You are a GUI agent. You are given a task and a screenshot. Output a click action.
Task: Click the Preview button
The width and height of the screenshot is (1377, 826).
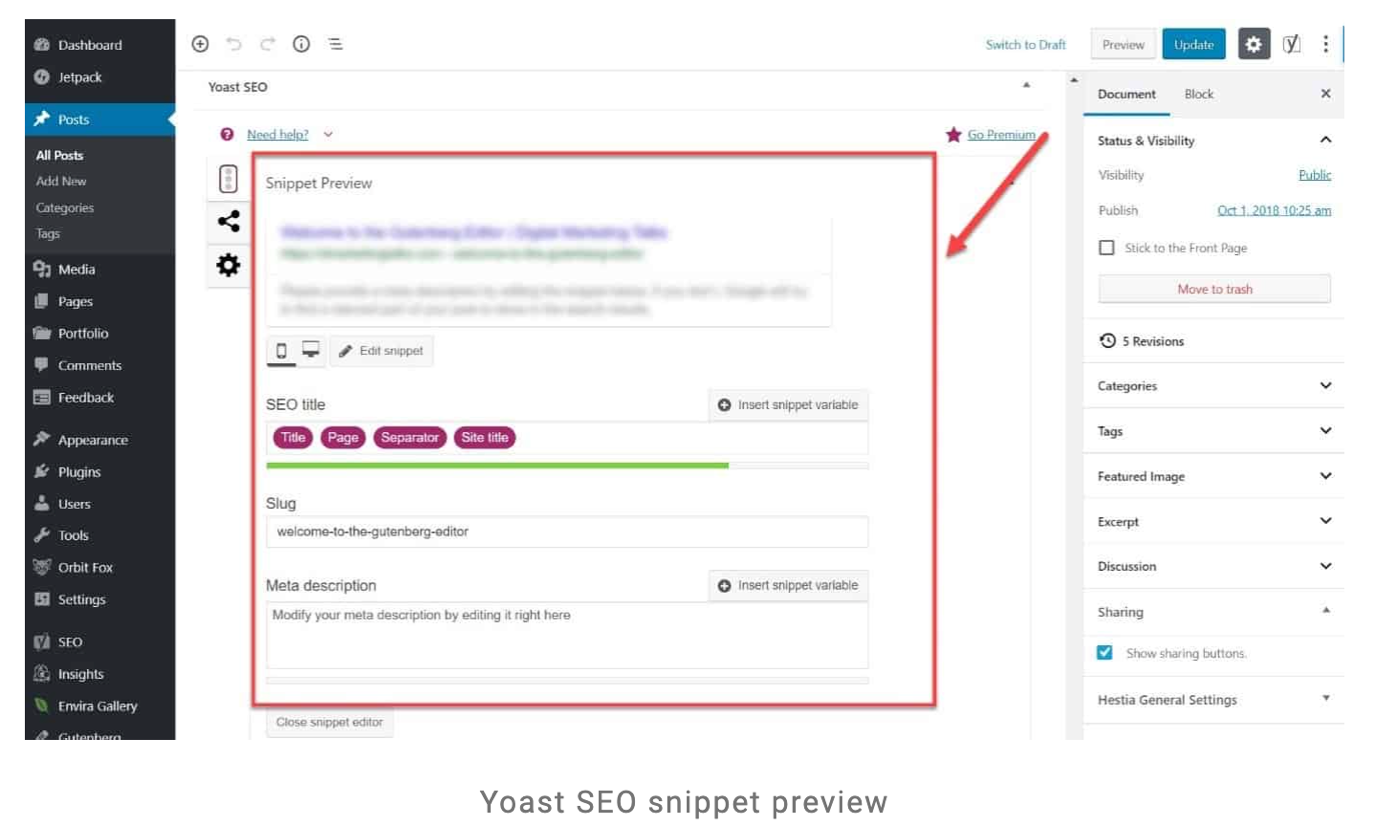pyautogui.click(x=1123, y=44)
